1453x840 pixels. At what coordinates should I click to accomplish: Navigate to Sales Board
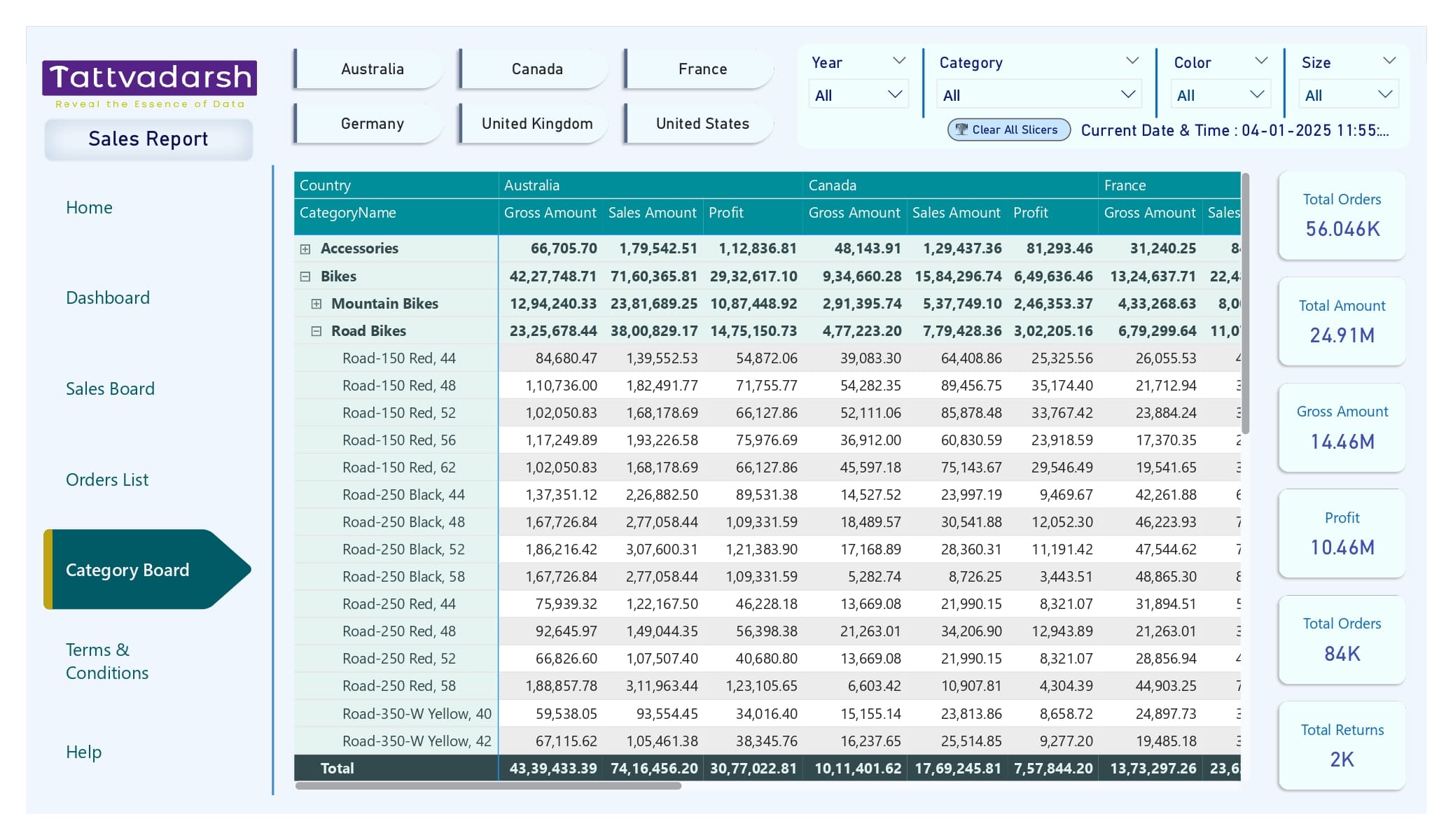tap(110, 388)
